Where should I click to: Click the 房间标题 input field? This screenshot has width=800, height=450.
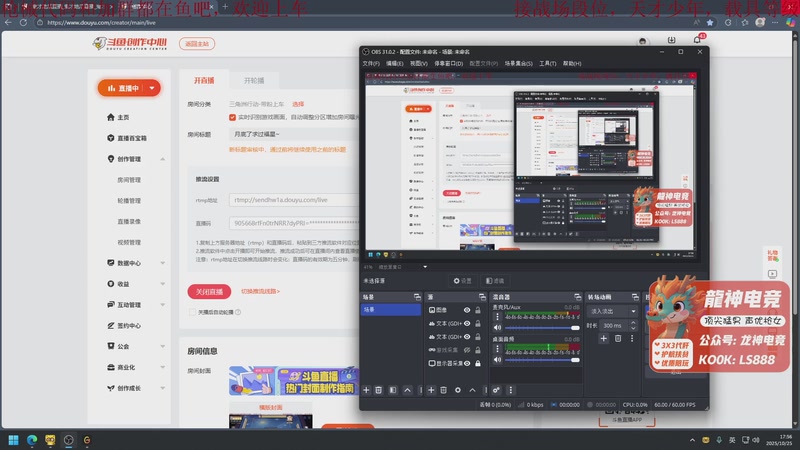293,134
